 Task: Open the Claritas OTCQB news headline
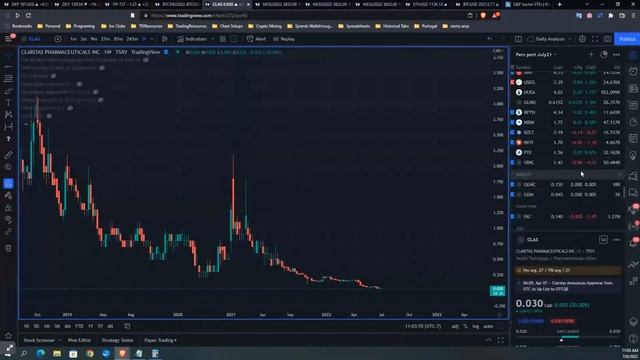point(567,286)
